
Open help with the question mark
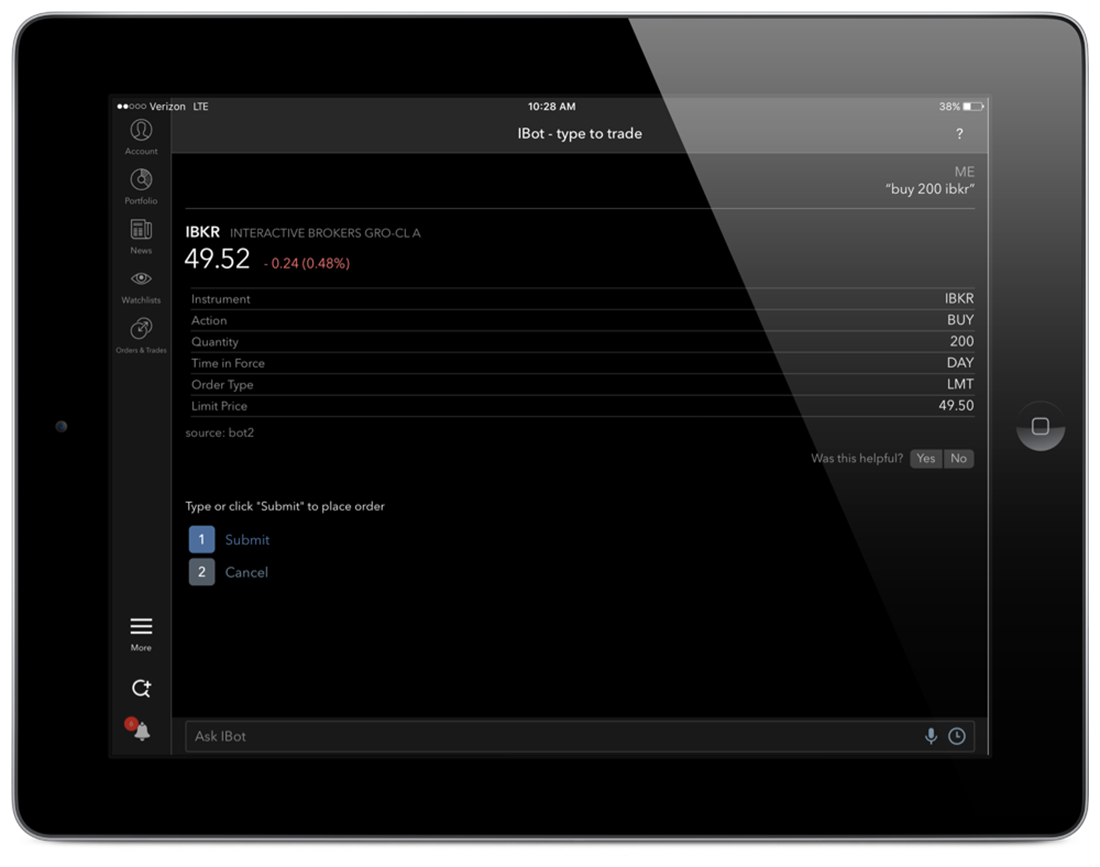pos(959,134)
